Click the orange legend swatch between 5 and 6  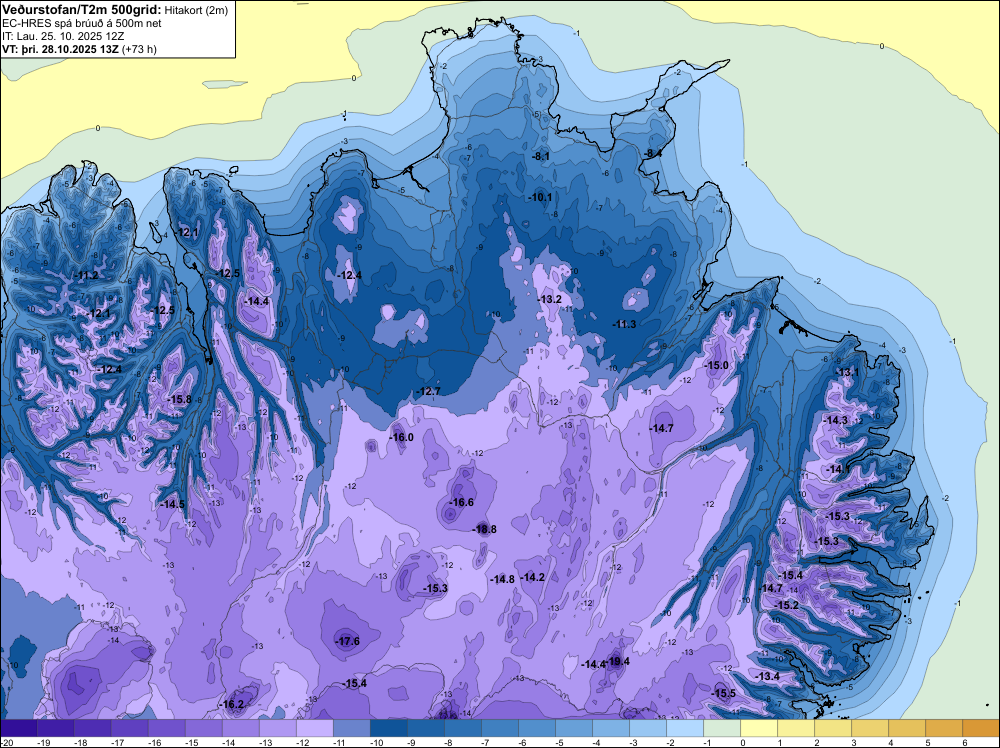pyautogui.click(x=944, y=727)
